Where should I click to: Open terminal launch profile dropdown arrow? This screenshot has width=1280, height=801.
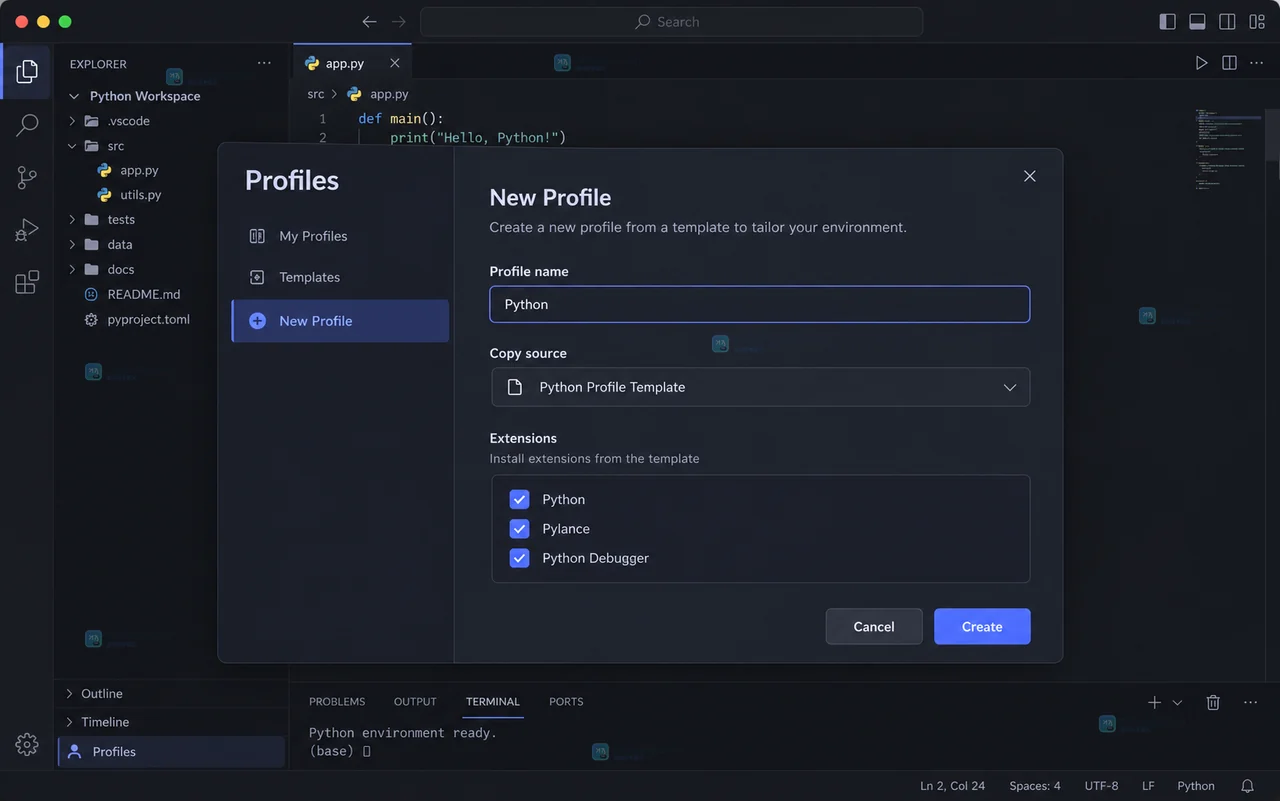[x=1177, y=702]
